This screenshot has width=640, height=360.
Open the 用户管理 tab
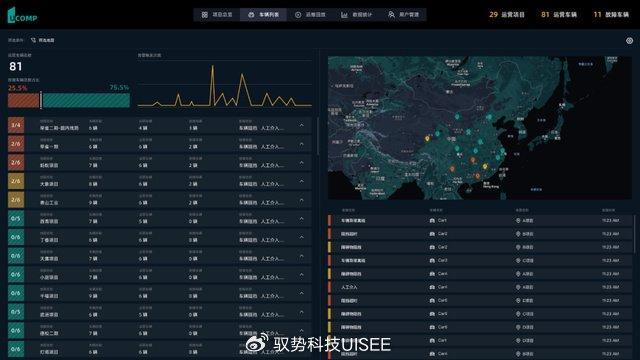[x=404, y=15]
